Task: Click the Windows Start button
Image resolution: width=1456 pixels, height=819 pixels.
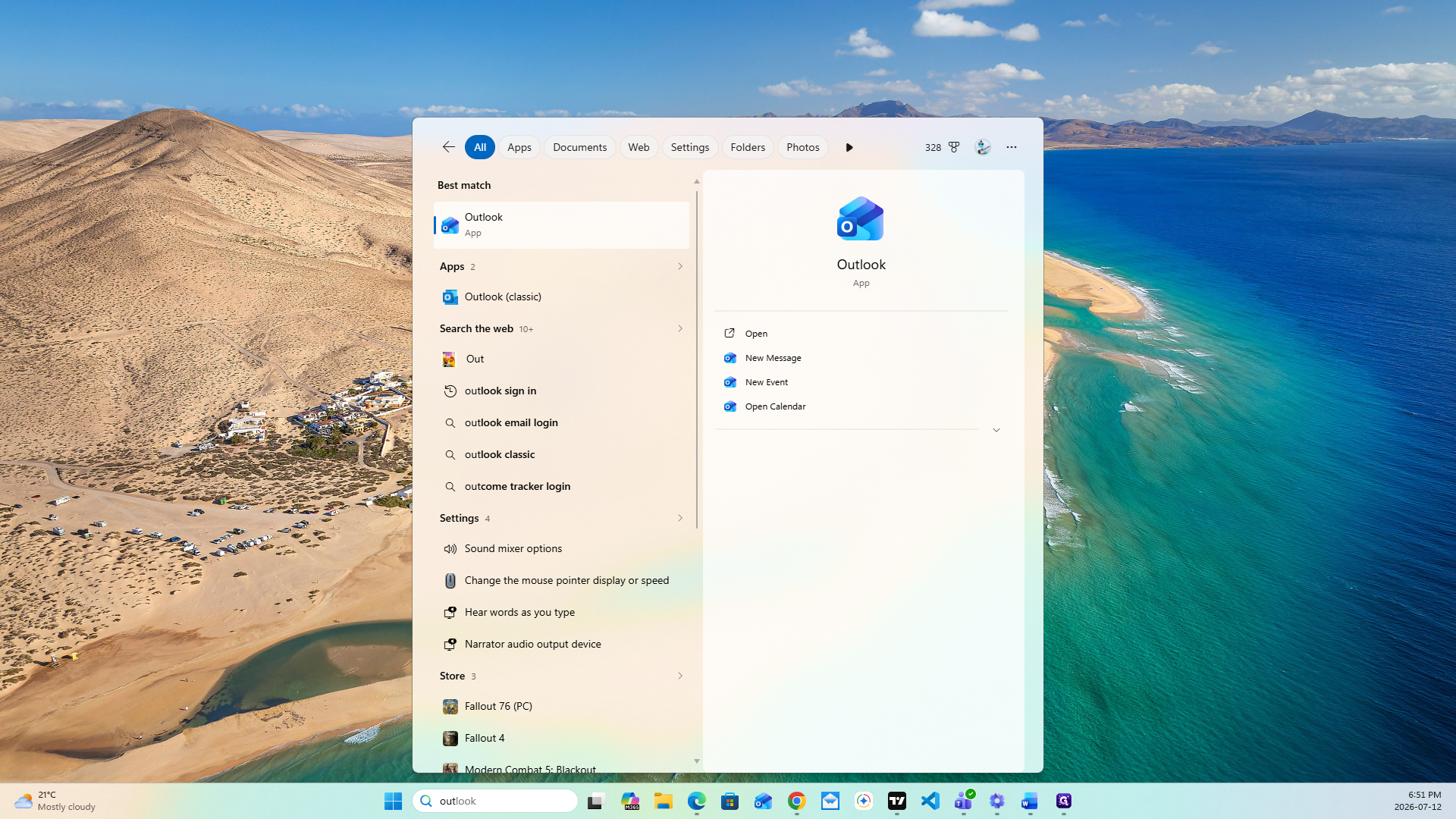Action: tap(393, 801)
